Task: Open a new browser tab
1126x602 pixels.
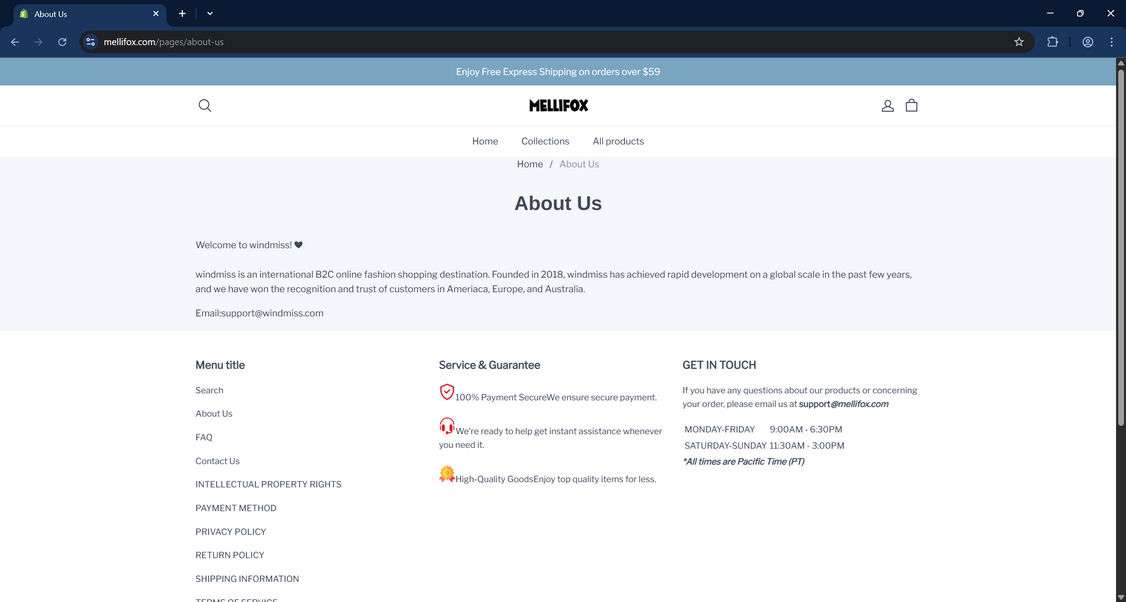Action: [182, 14]
